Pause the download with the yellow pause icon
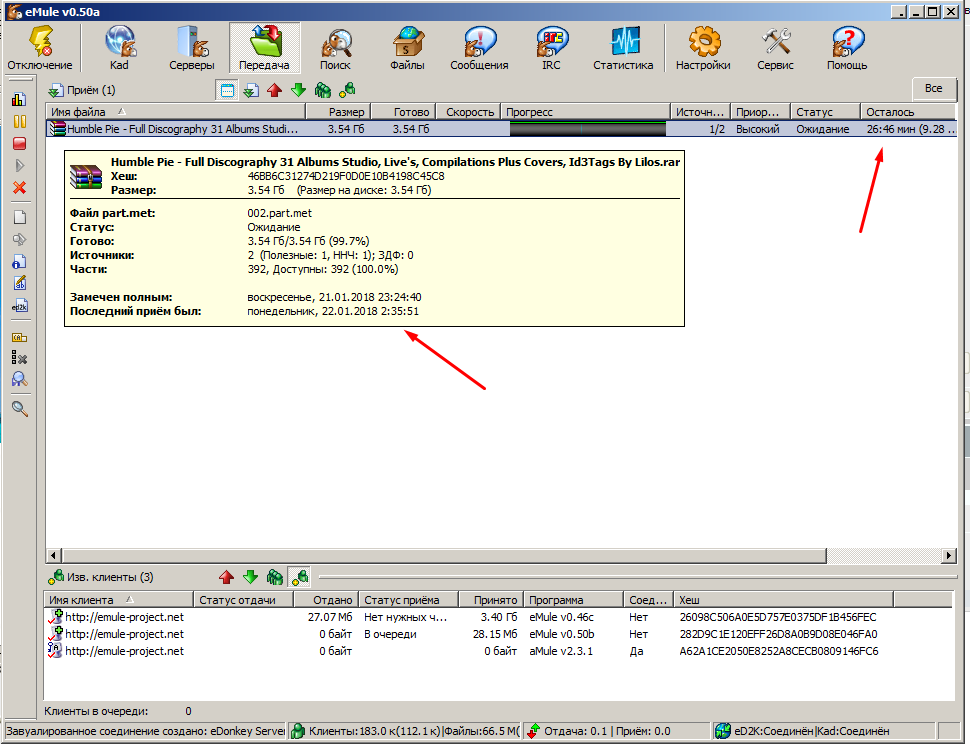 19,121
